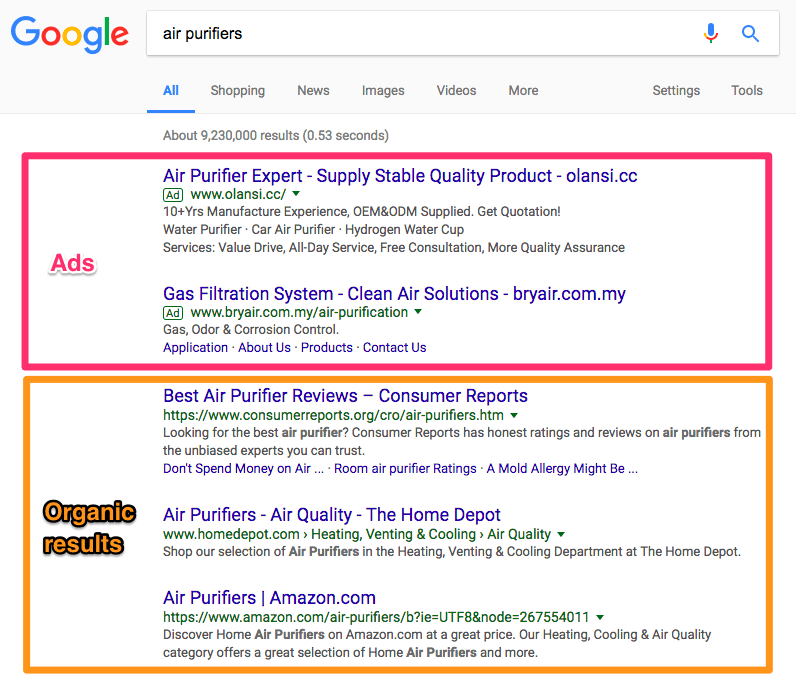Open Room air purifier Ratings sitelink
Image resolution: width=796 pixels, height=680 pixels.
pyautogui.click(x=405, y=468)
